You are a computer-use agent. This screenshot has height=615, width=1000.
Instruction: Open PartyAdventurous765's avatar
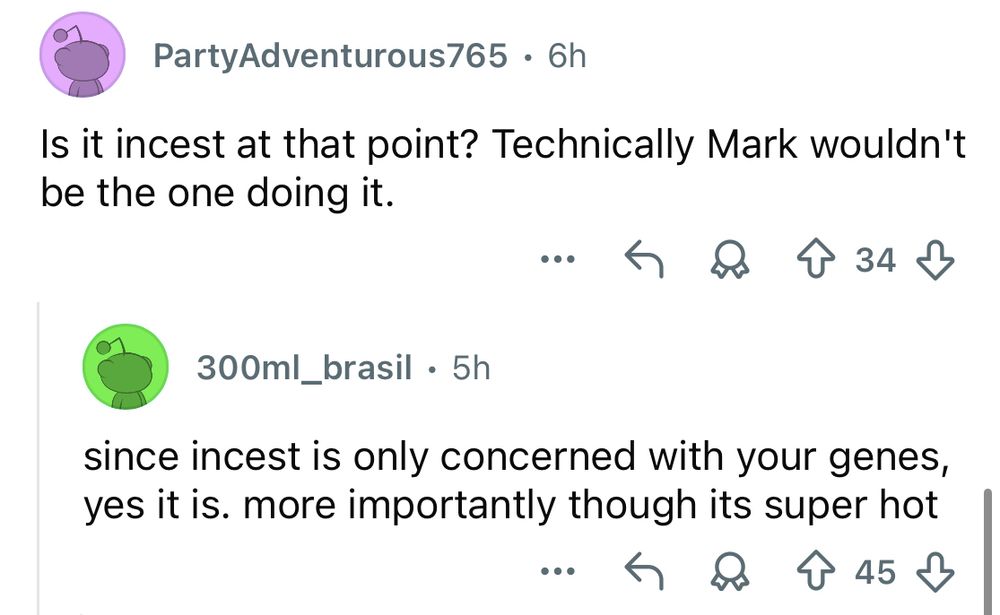82,55
